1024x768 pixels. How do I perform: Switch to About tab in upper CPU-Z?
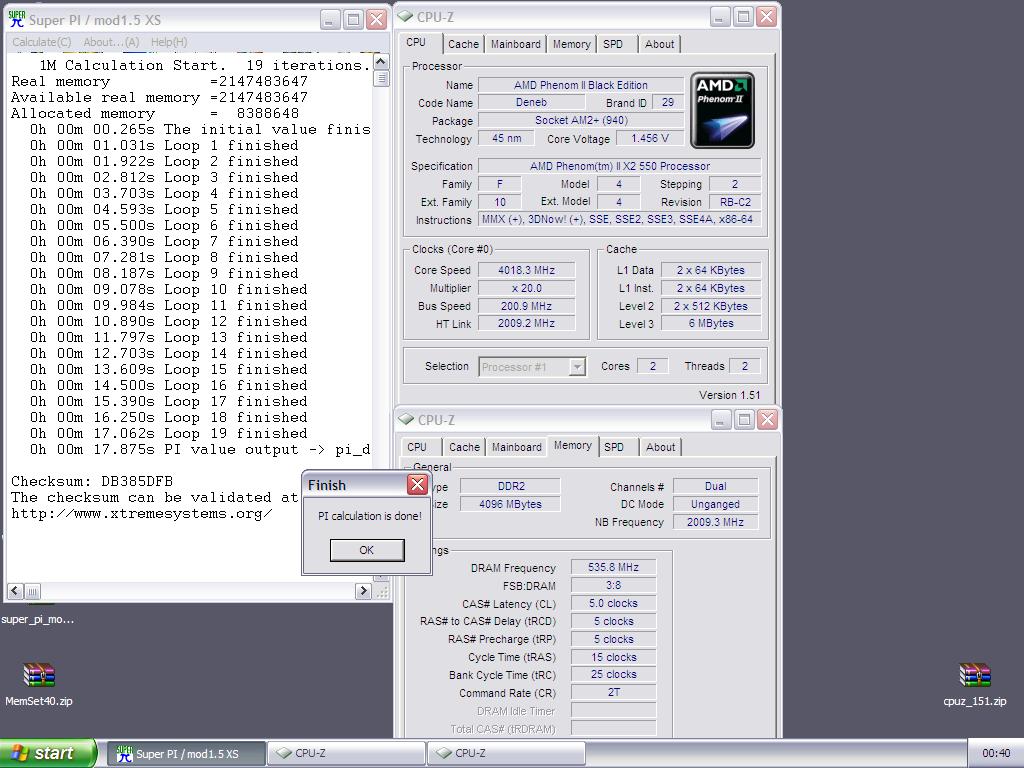pyautogui.click(x=660, y=44)
